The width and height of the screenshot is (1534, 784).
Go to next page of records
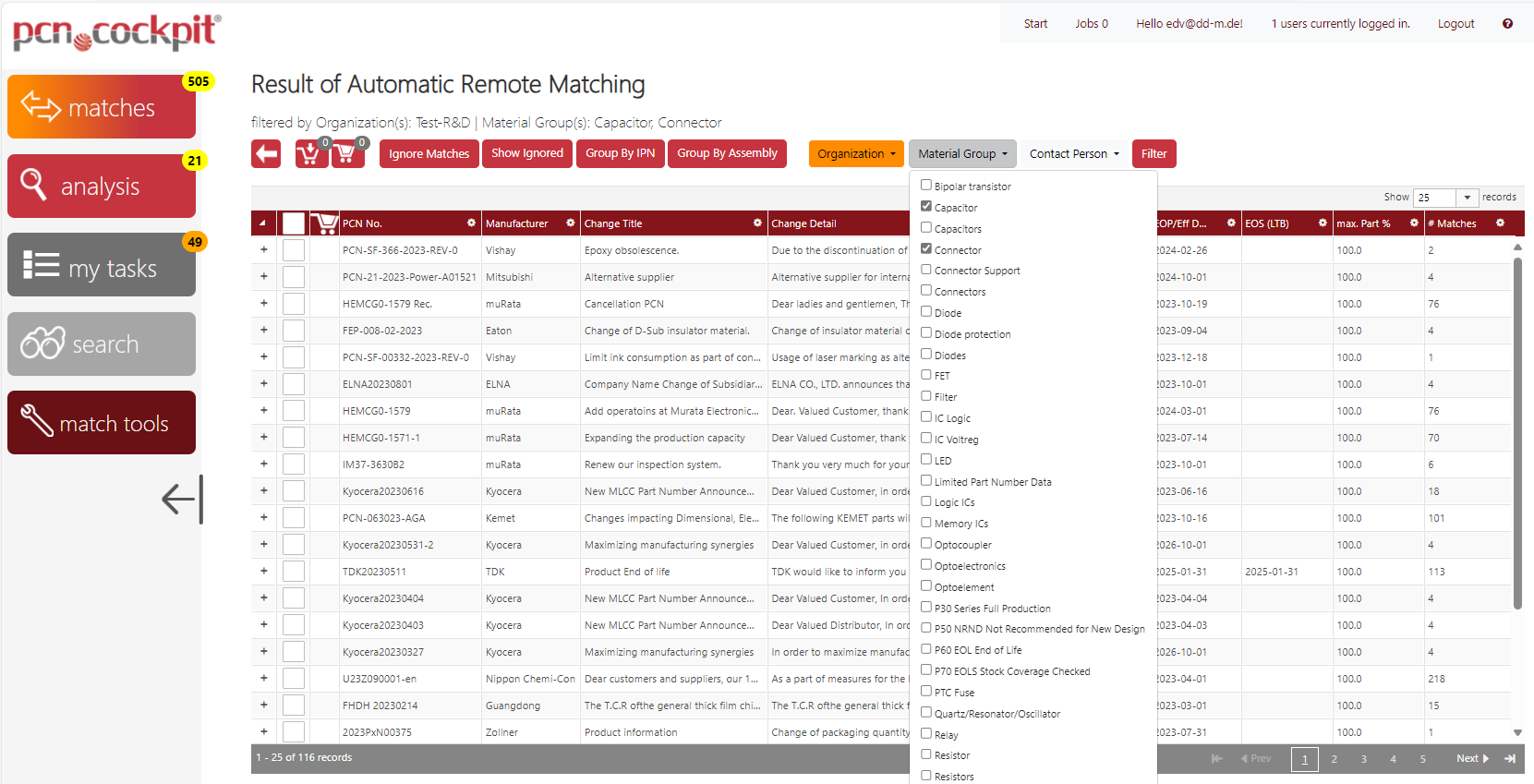point(1473,759)
